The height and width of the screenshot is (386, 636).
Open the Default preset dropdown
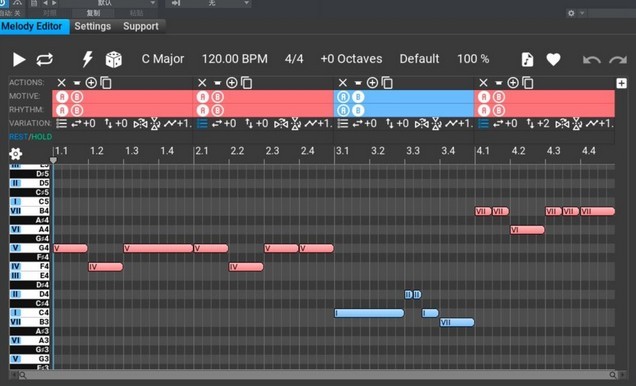(x=419, y=59)
